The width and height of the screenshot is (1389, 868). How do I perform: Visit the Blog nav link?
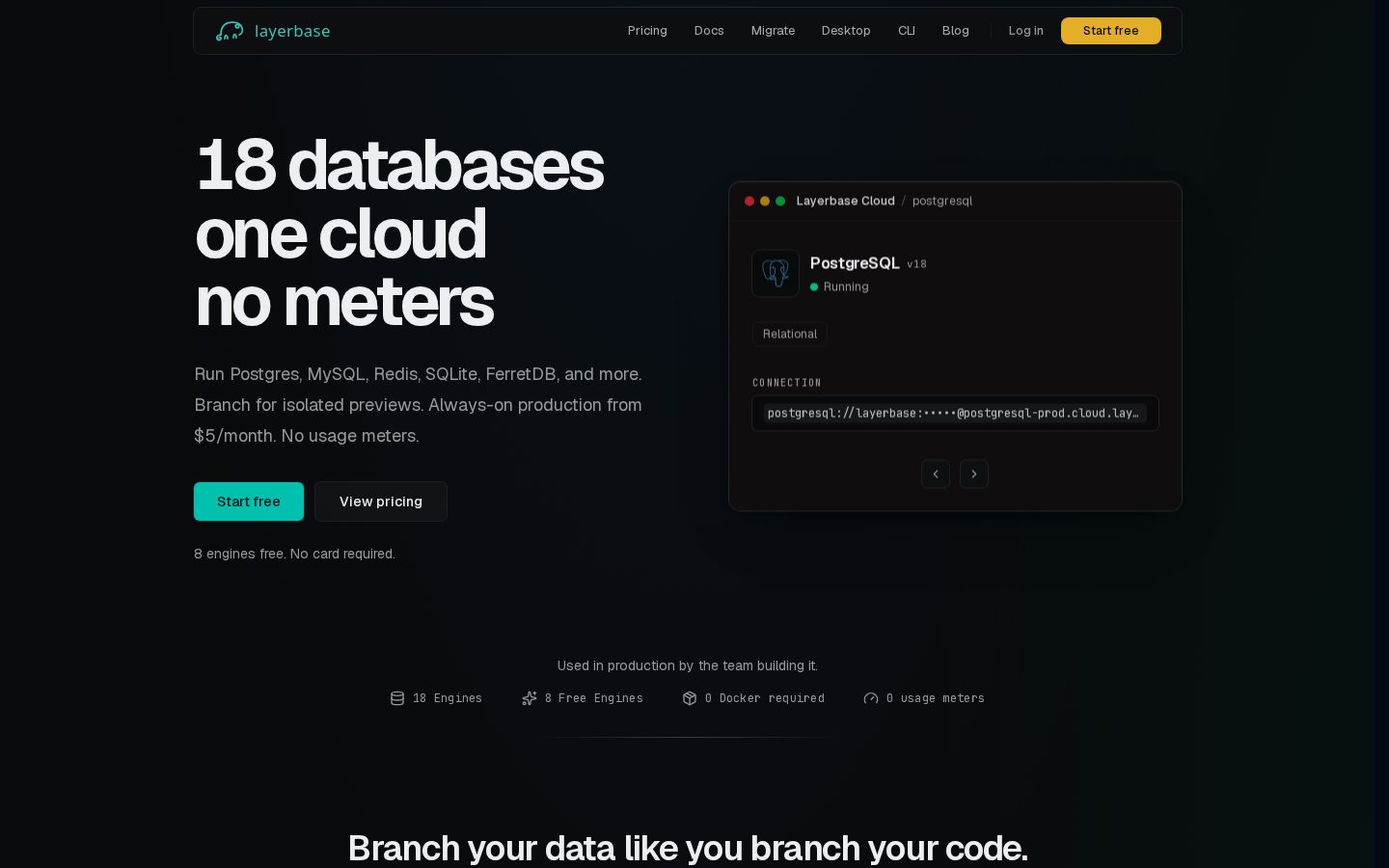(956, 31)
